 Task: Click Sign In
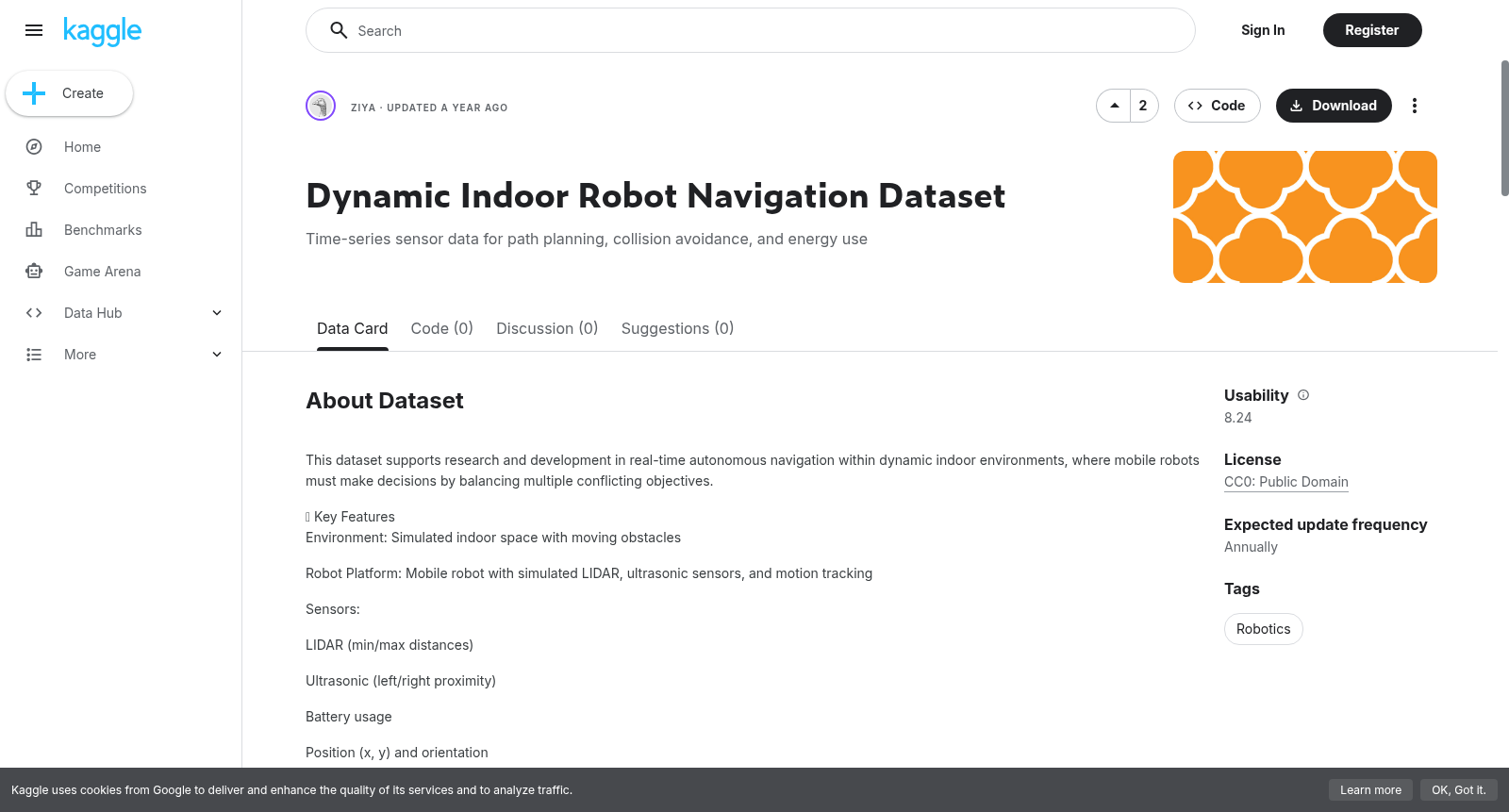click(x=1263, y=30)
